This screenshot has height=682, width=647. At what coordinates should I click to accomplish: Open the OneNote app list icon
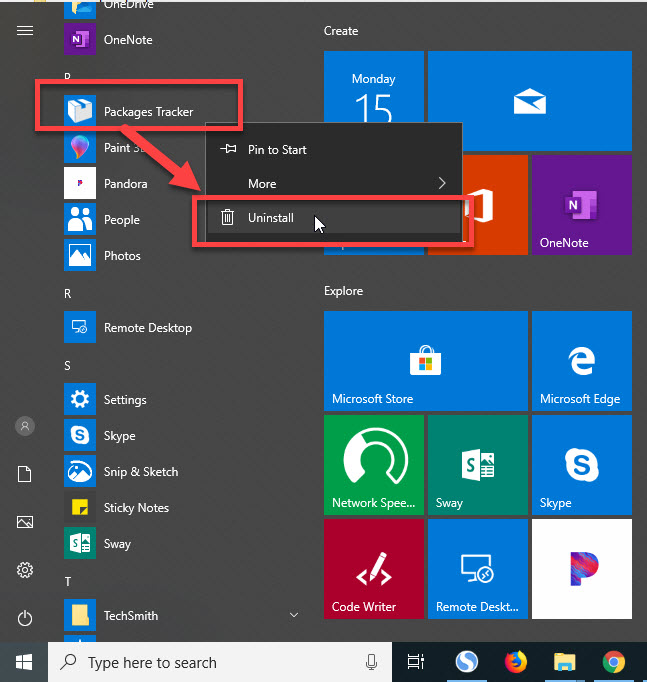[x=80, y=39]
